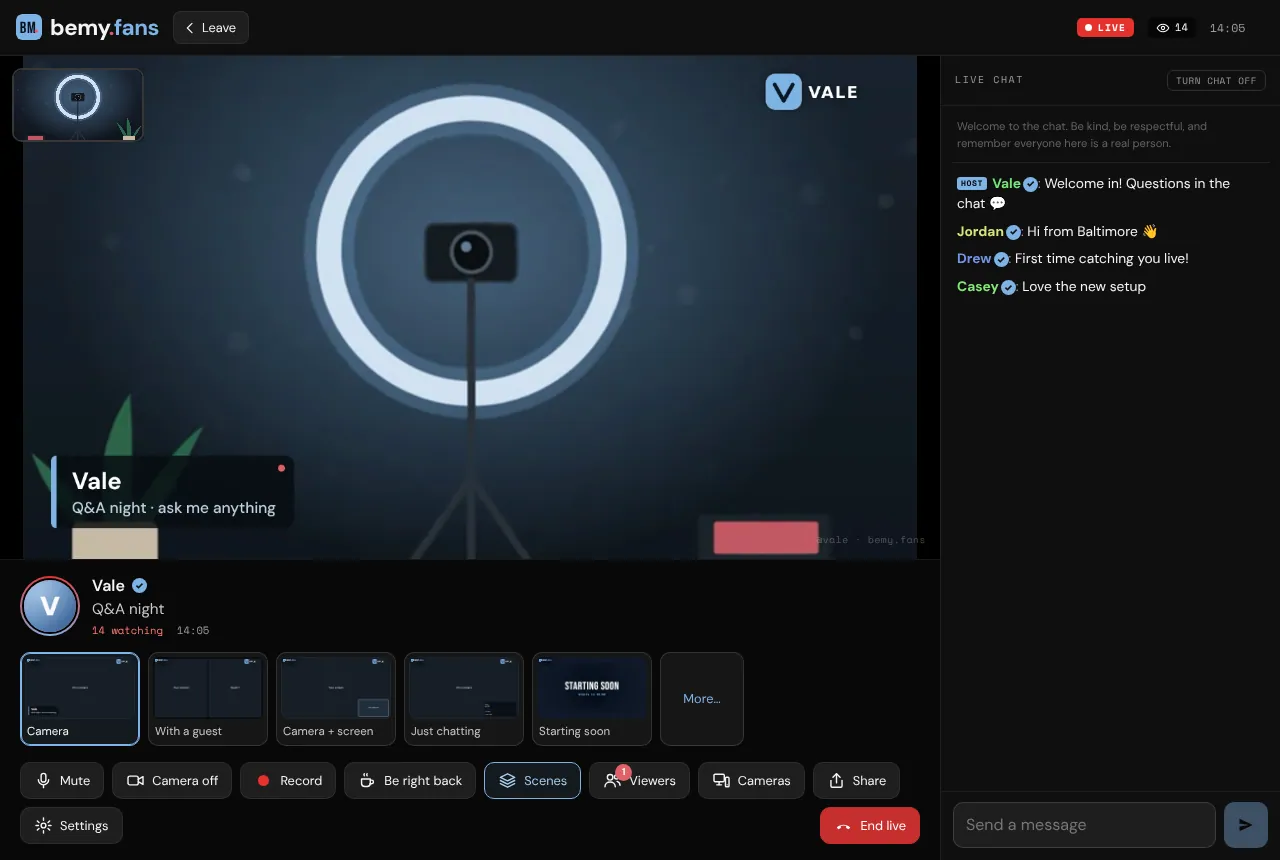Select the Camera scene
This screenshot has width=1280, height=860.
coord(80,699)
